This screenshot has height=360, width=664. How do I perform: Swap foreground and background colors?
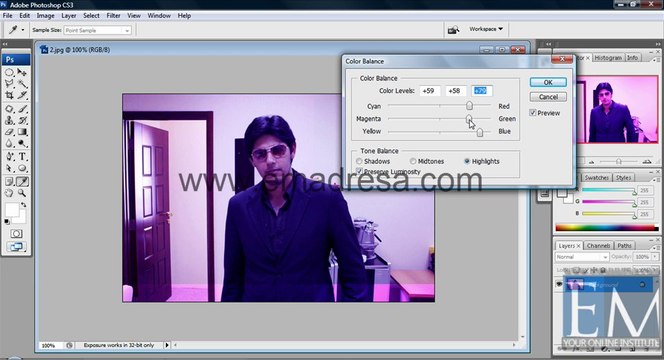coord(24,205)
